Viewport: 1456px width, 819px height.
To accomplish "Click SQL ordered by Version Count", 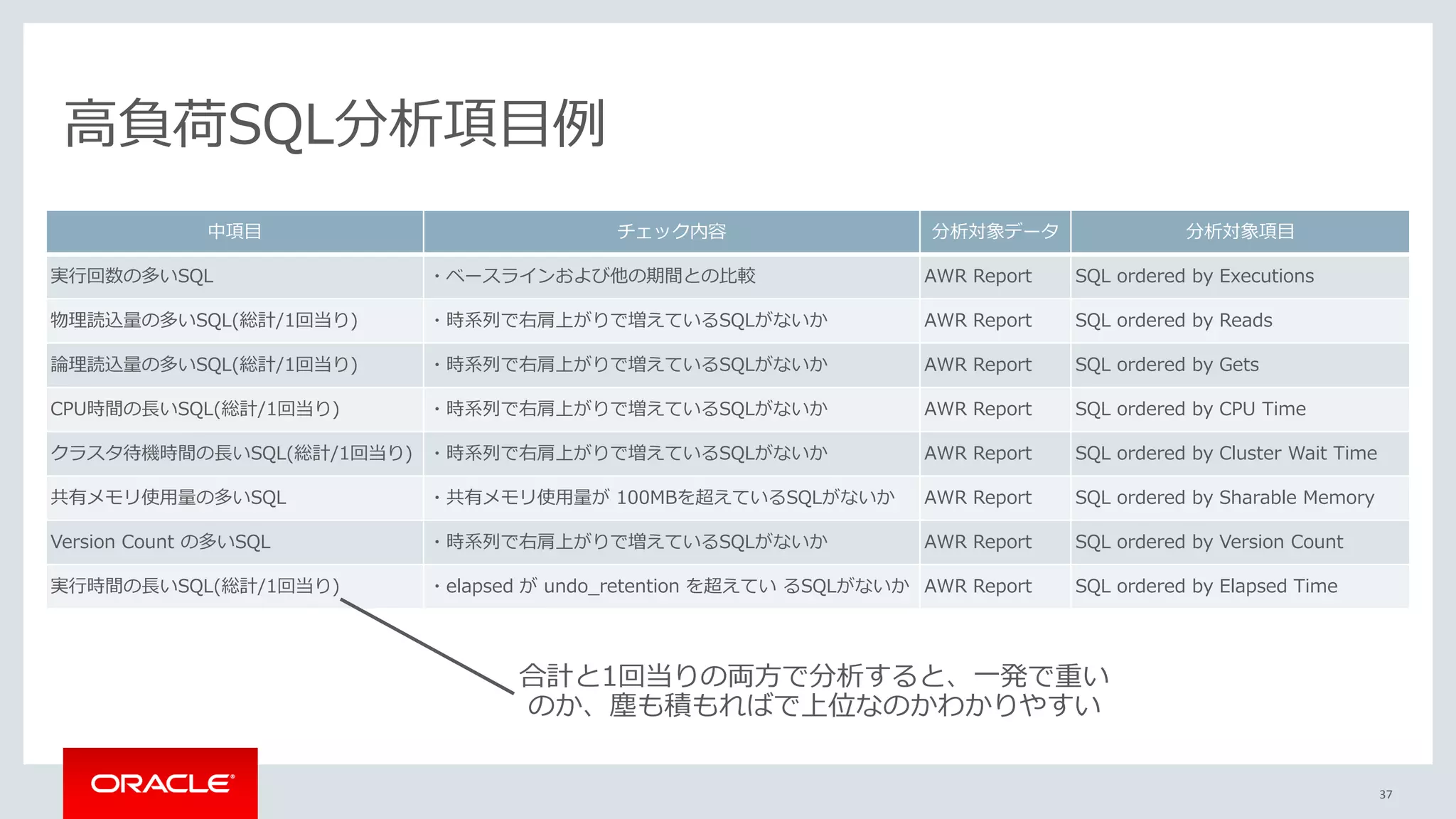I will 1209,542.
